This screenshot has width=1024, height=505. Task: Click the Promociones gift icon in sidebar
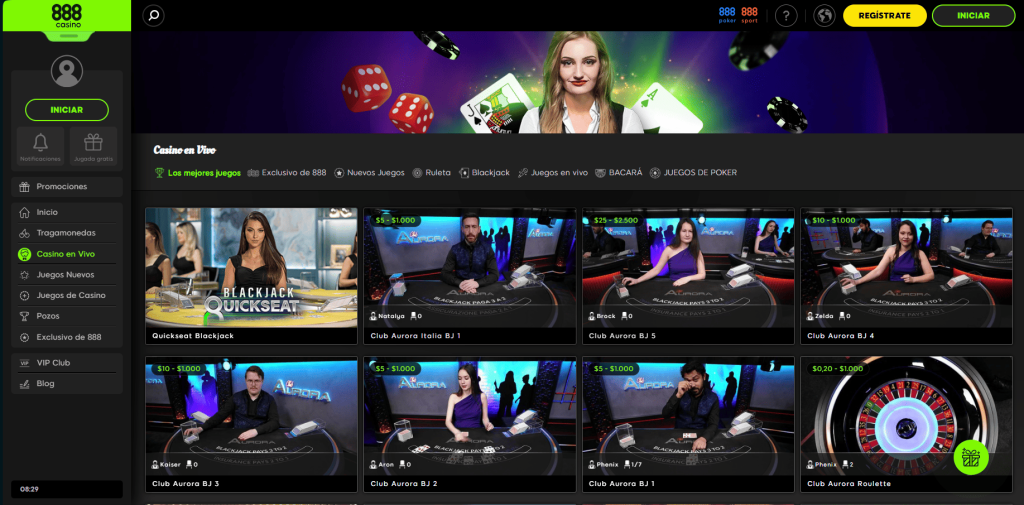pyautogui.click(x=25, y=187)
